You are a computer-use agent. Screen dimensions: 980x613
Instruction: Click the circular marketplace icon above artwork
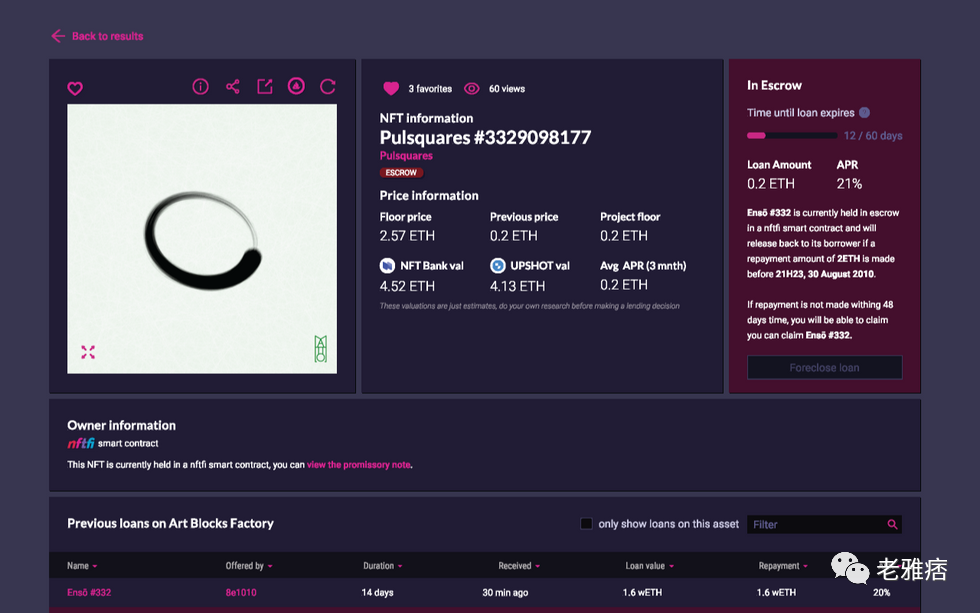click(x=296, y=86)
